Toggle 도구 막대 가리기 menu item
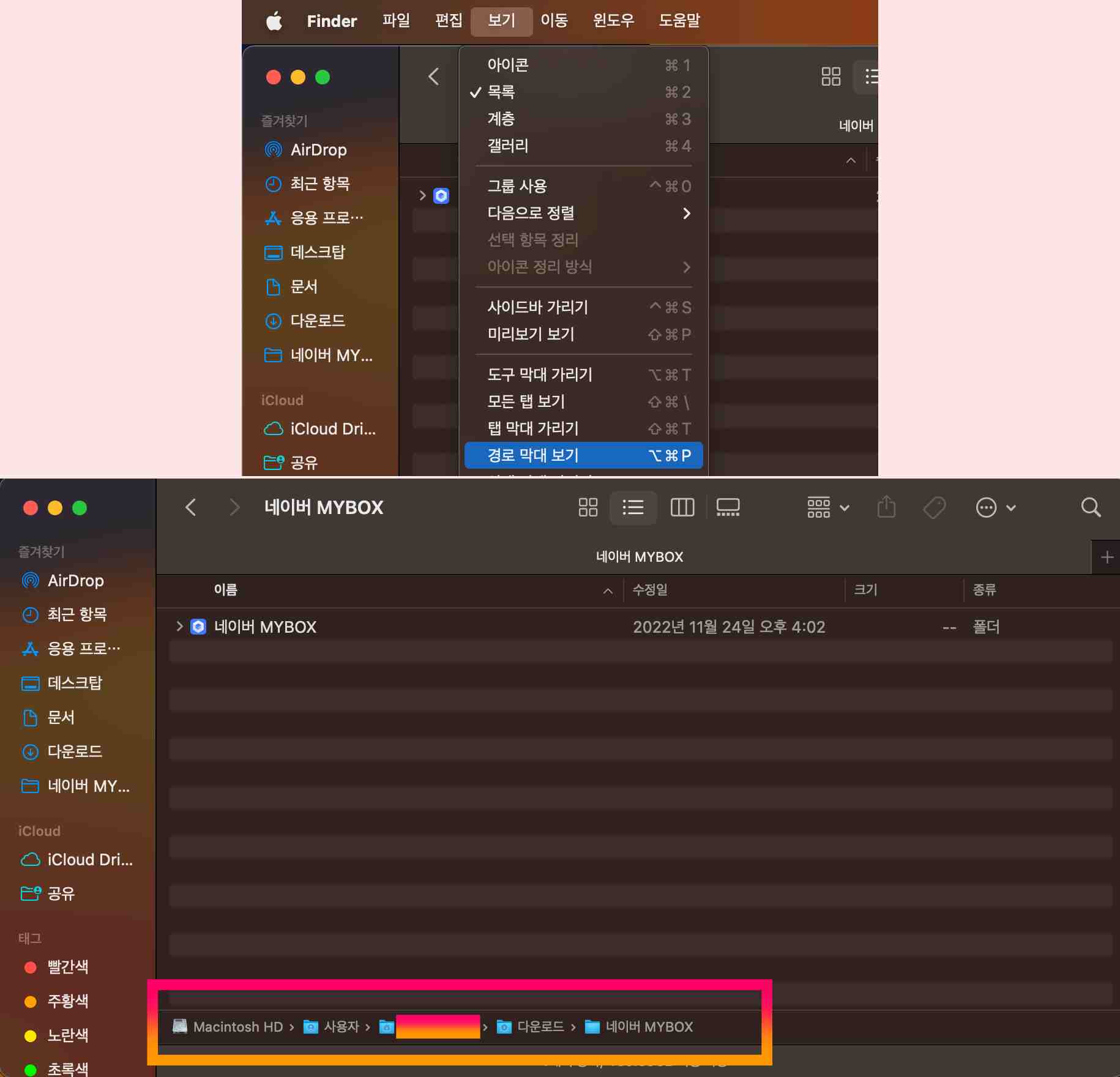 point(583,375)
